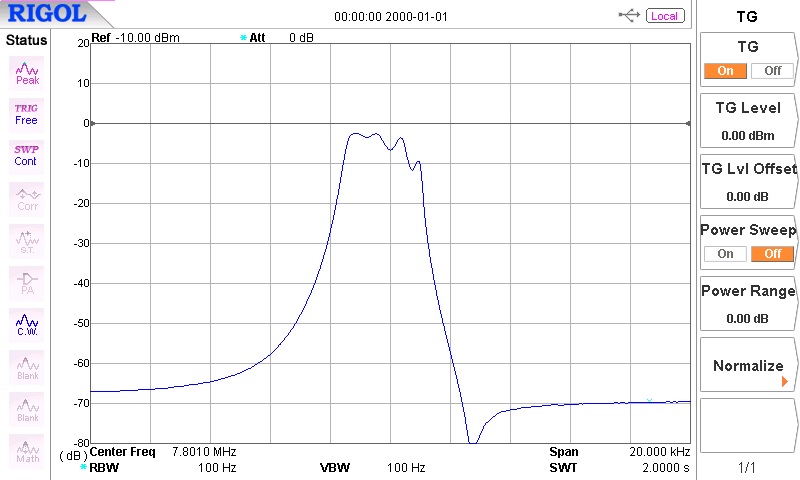
Task: Click the 0 dB reference line marker
Action: pos(88,124)
